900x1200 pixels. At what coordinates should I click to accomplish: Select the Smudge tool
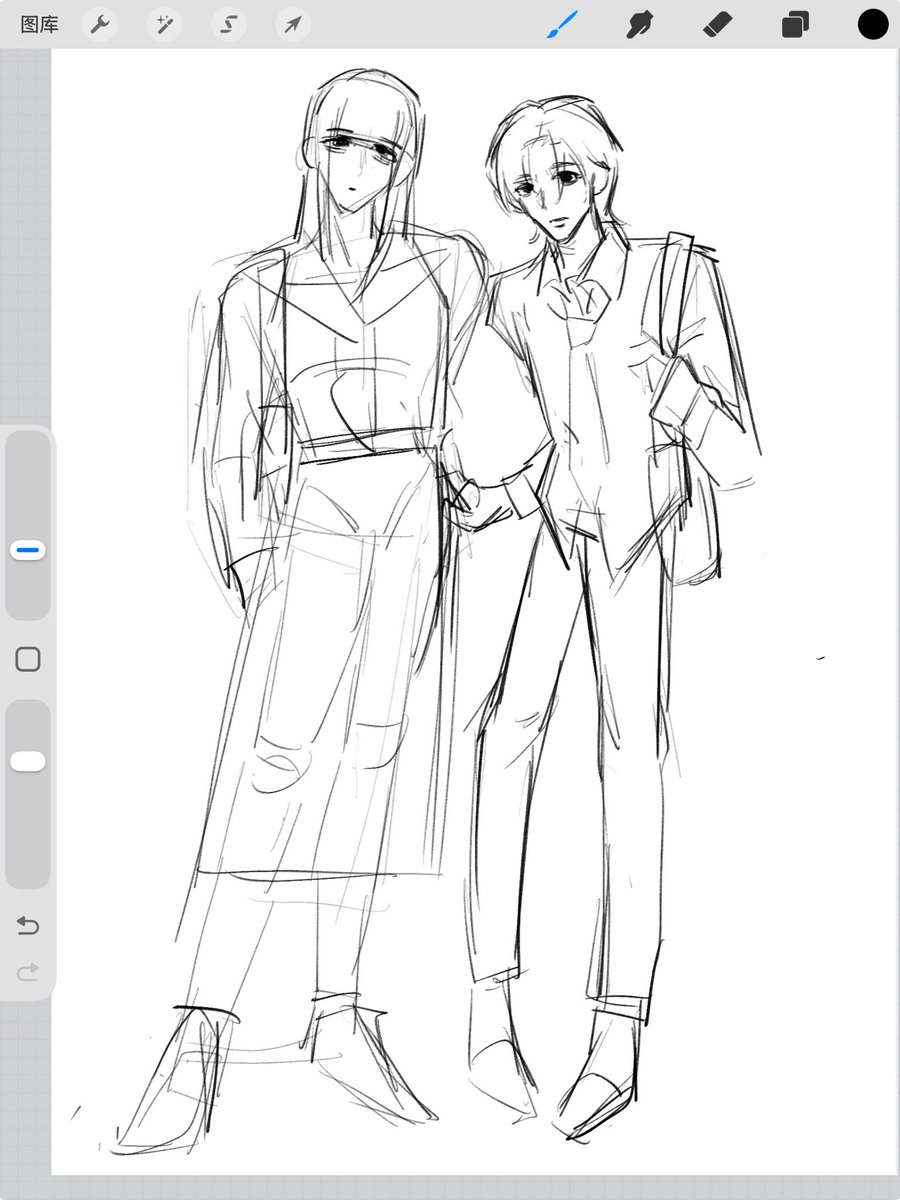[x=640, y=25]
